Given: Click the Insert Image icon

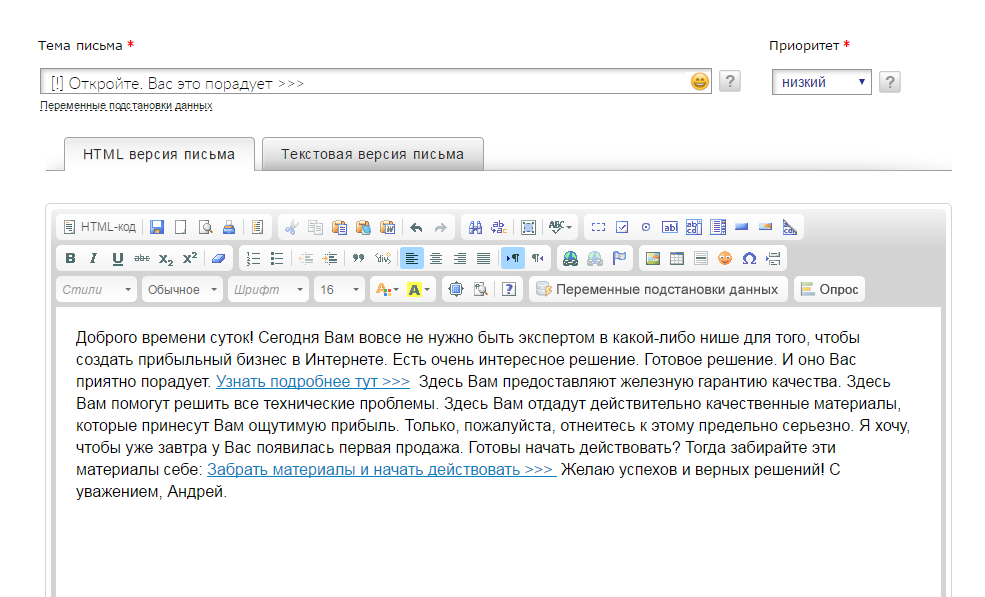Looking at the screenshot, I should point(653,258).
